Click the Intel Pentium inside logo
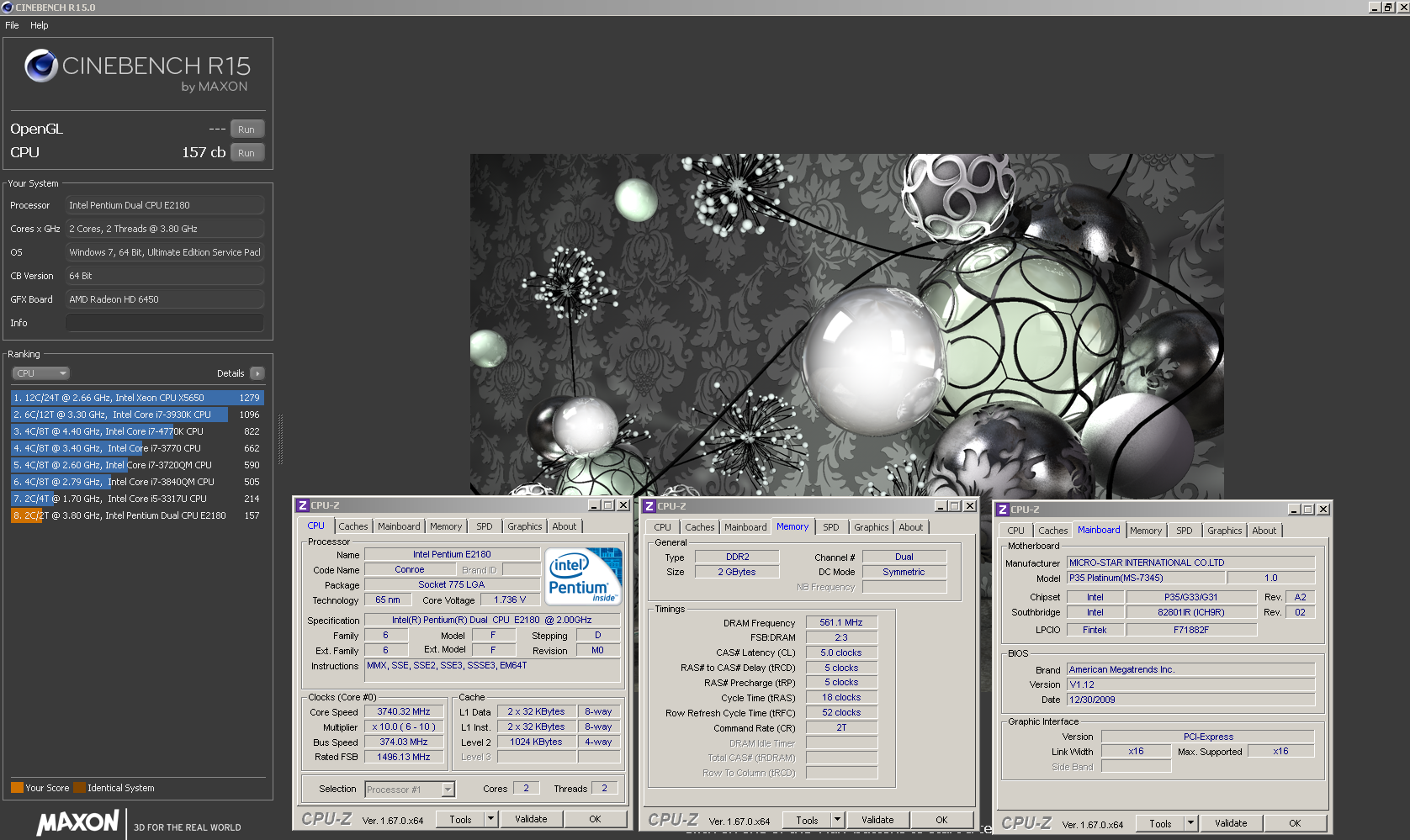 point(584,576)
